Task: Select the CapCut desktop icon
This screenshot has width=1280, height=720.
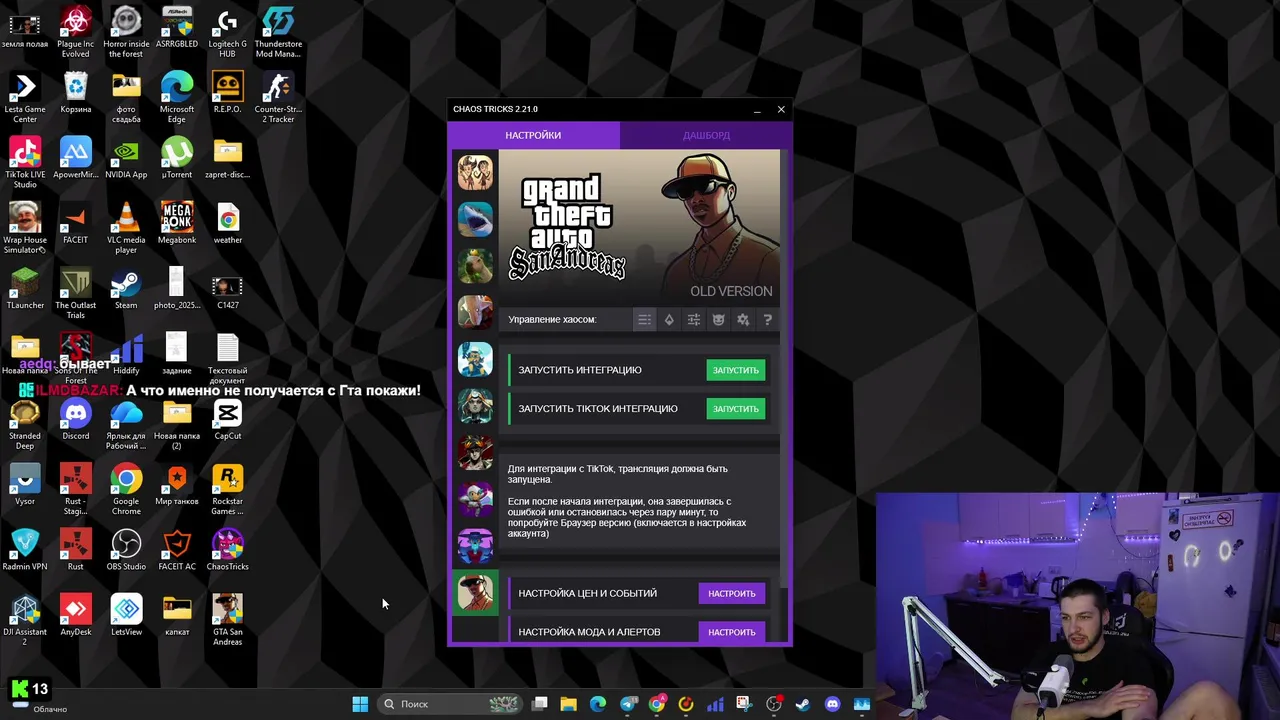Action: coord(227,419)
